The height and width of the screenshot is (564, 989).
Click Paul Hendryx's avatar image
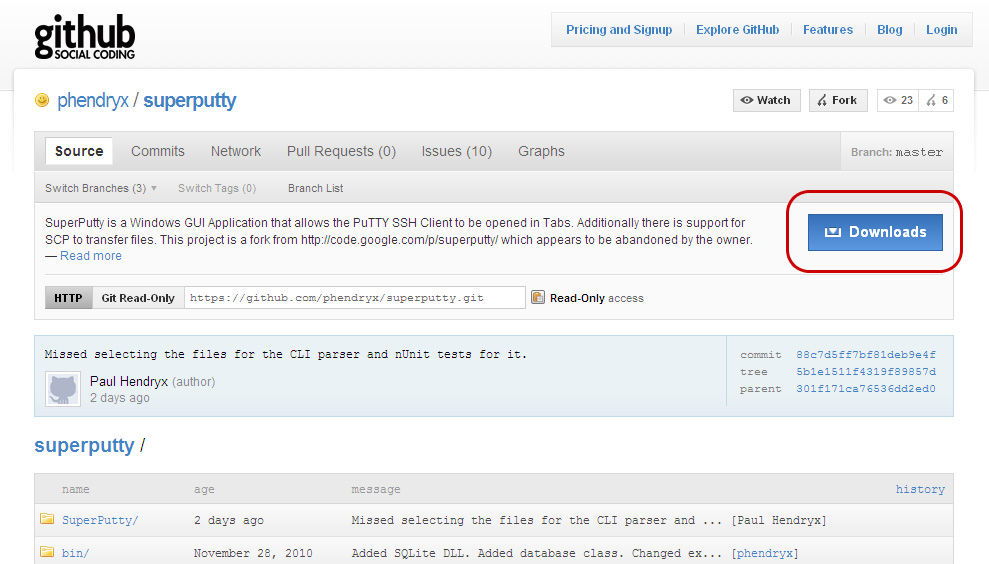(x=63, y=389)
